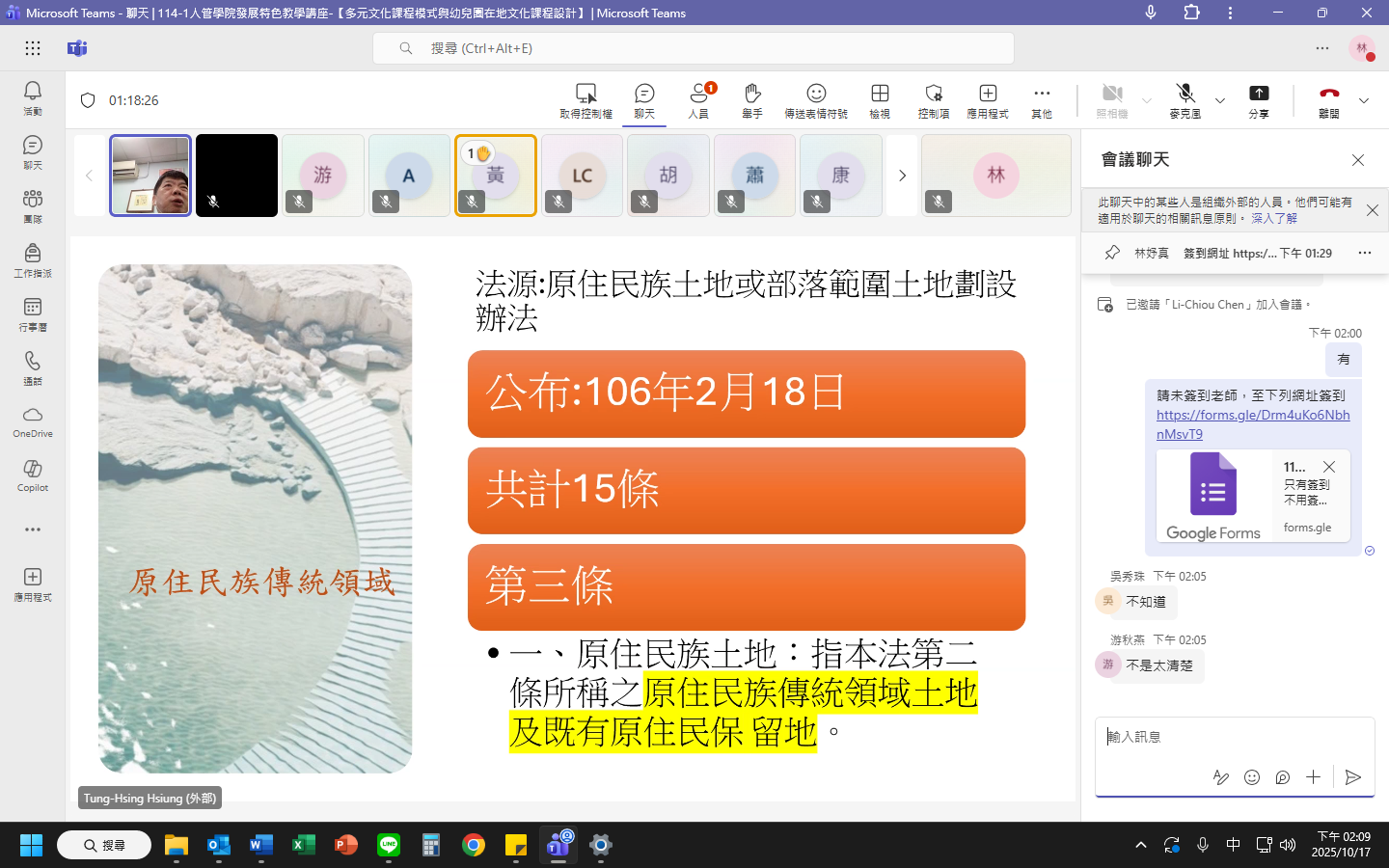
Task: Click the Raise hand (舉手) icon
Action: click(x=752, y=99)
